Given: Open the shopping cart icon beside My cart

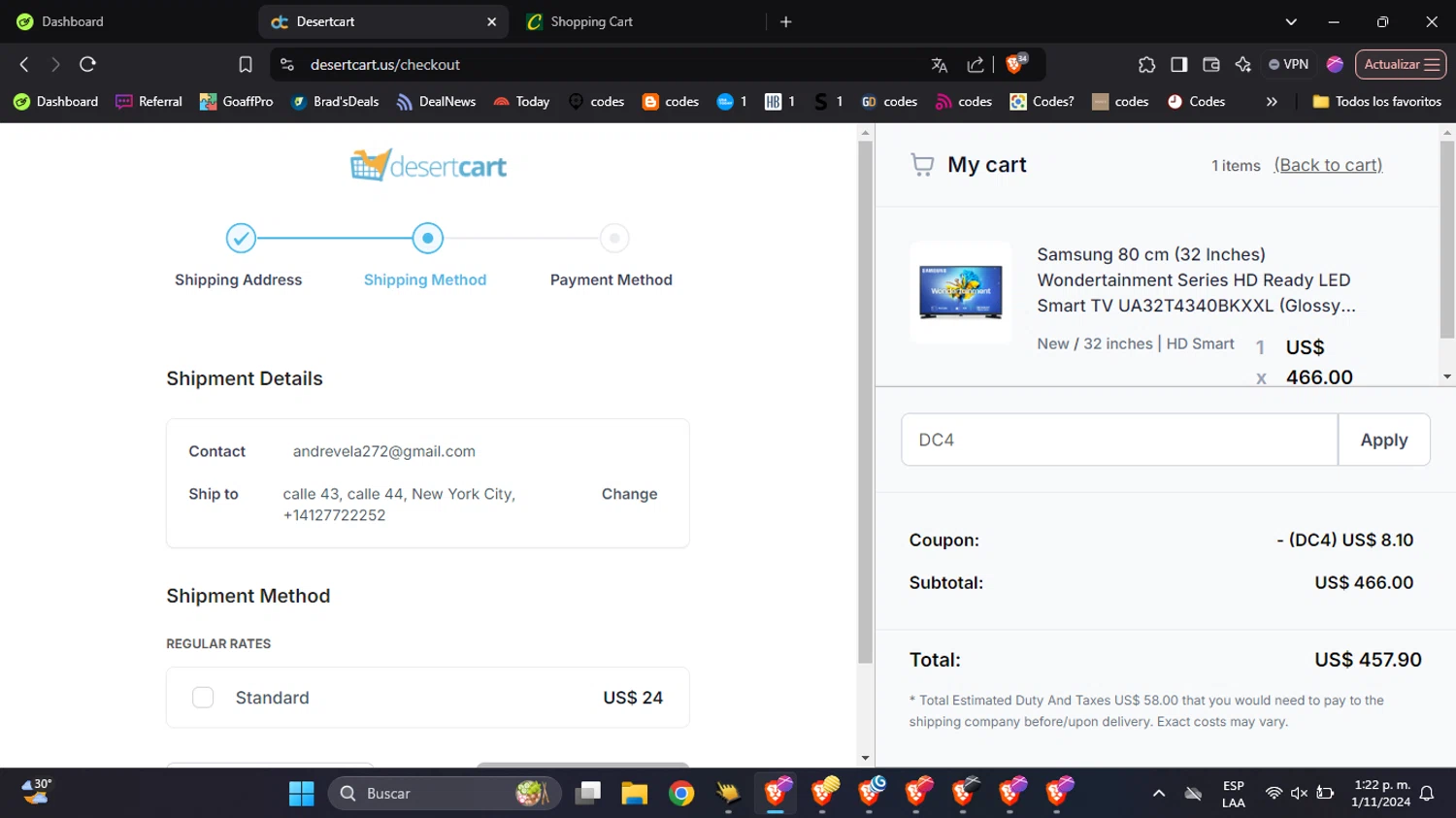Looking at the screenshot, I should 922,165.
